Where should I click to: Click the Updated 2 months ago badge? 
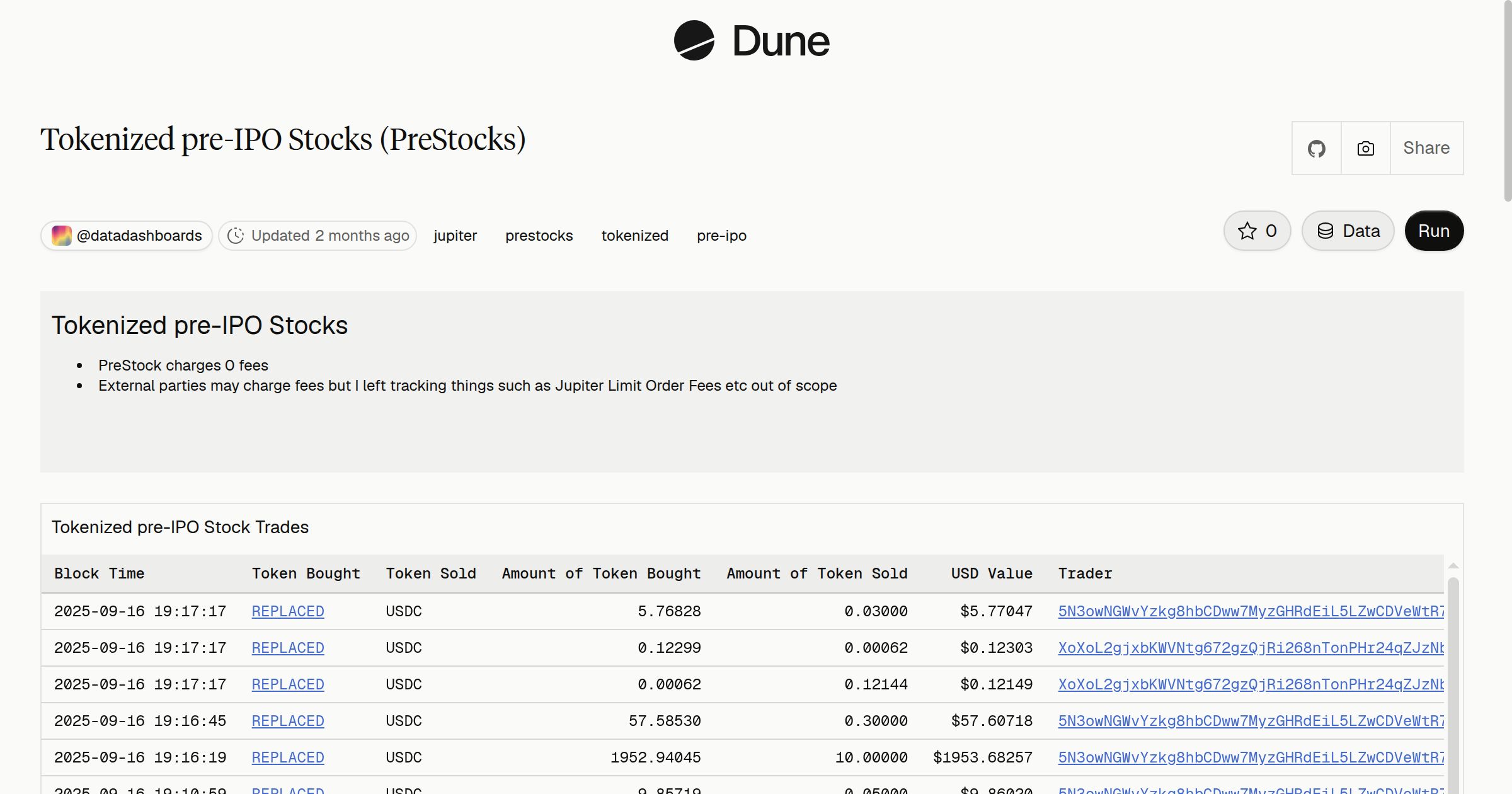click(318, 236)
